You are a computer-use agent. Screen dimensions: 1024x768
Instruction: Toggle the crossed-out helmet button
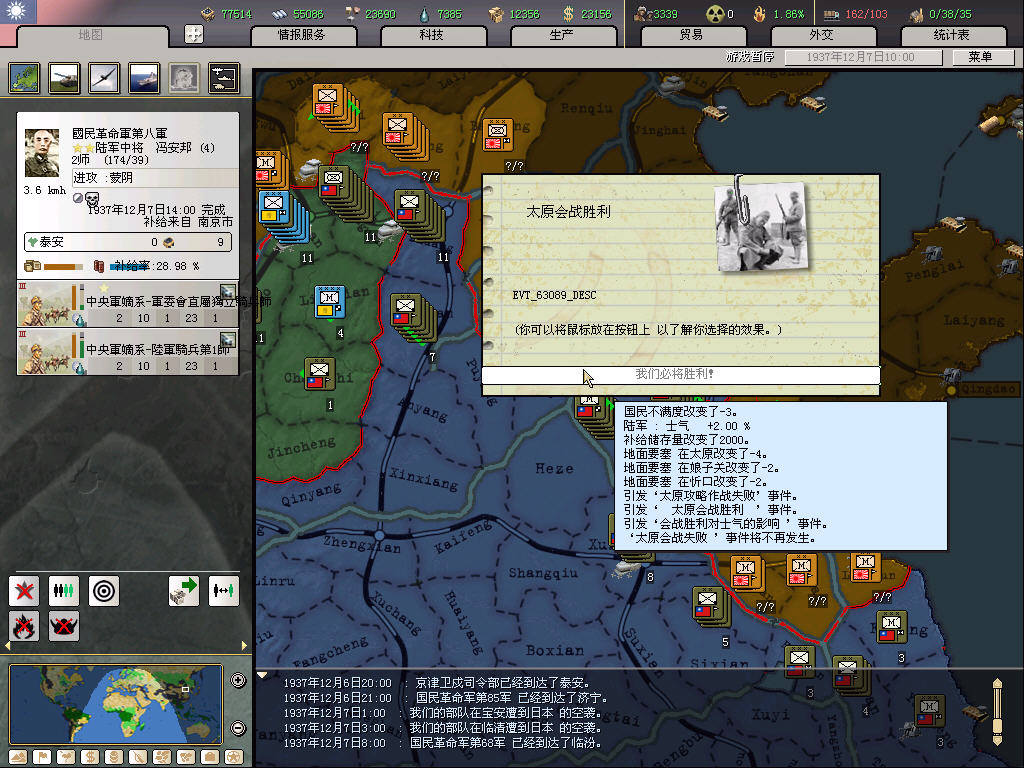(x=64, y=626)
